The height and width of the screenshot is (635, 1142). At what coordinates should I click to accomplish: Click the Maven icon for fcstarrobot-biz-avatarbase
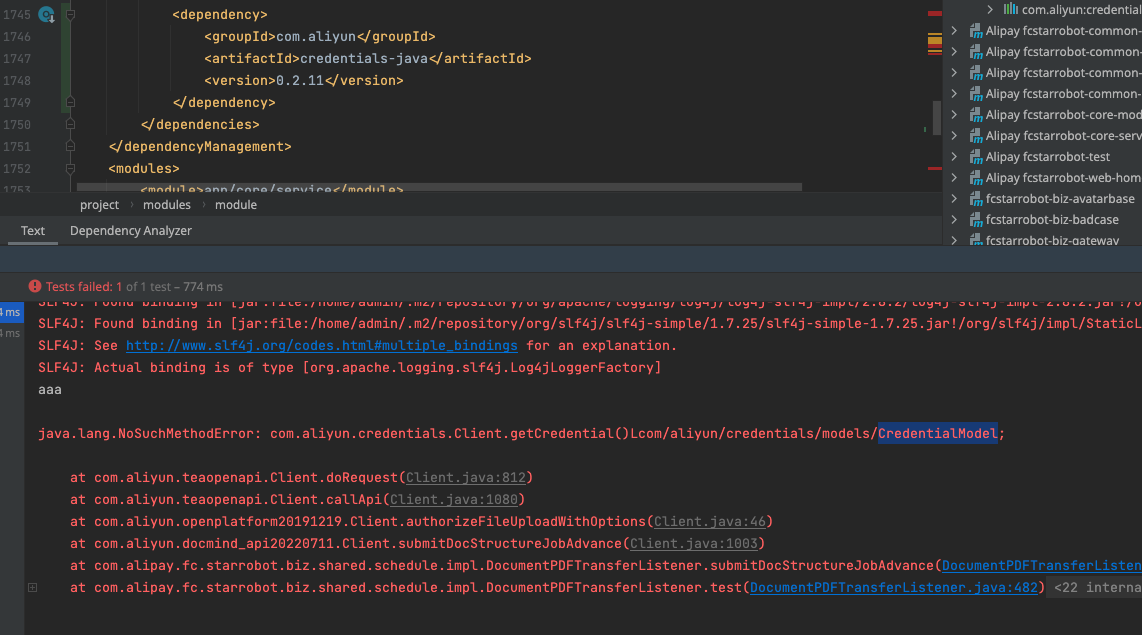click(x=975, y=199)
